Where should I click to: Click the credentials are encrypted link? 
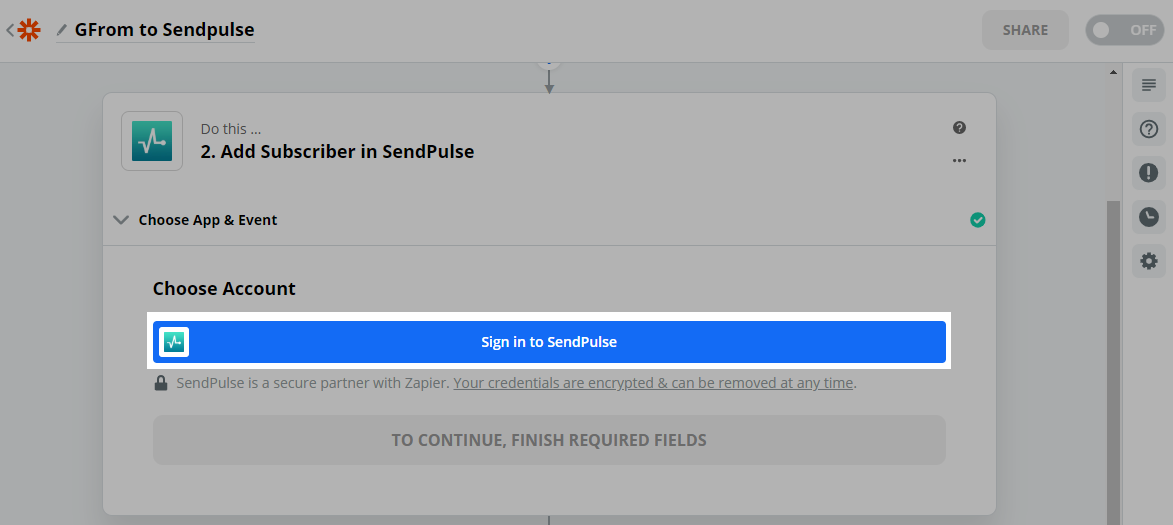655,383
